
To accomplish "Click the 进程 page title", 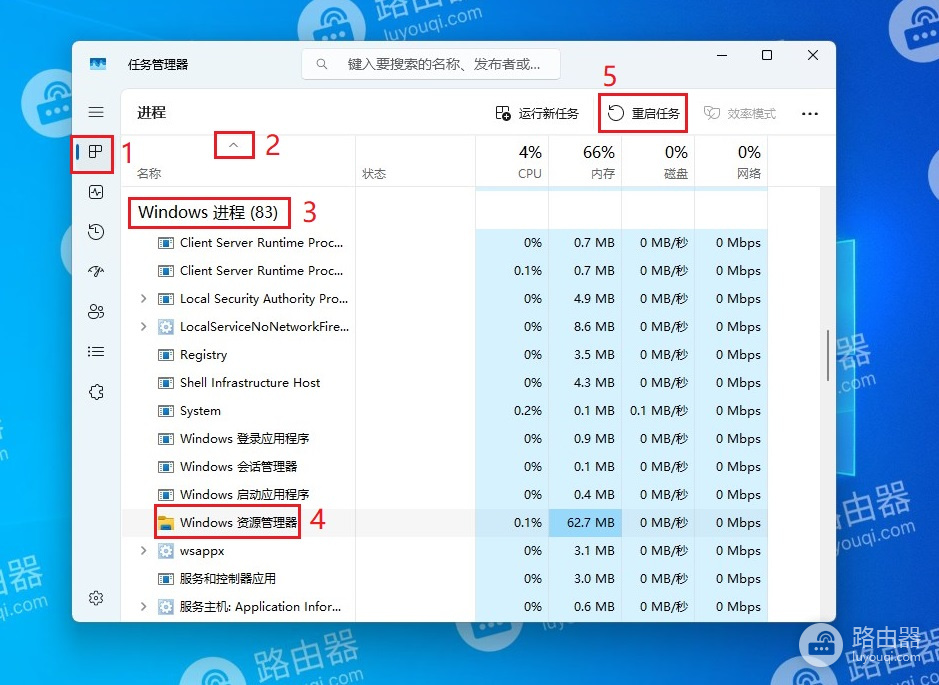I will click(152, 113).
